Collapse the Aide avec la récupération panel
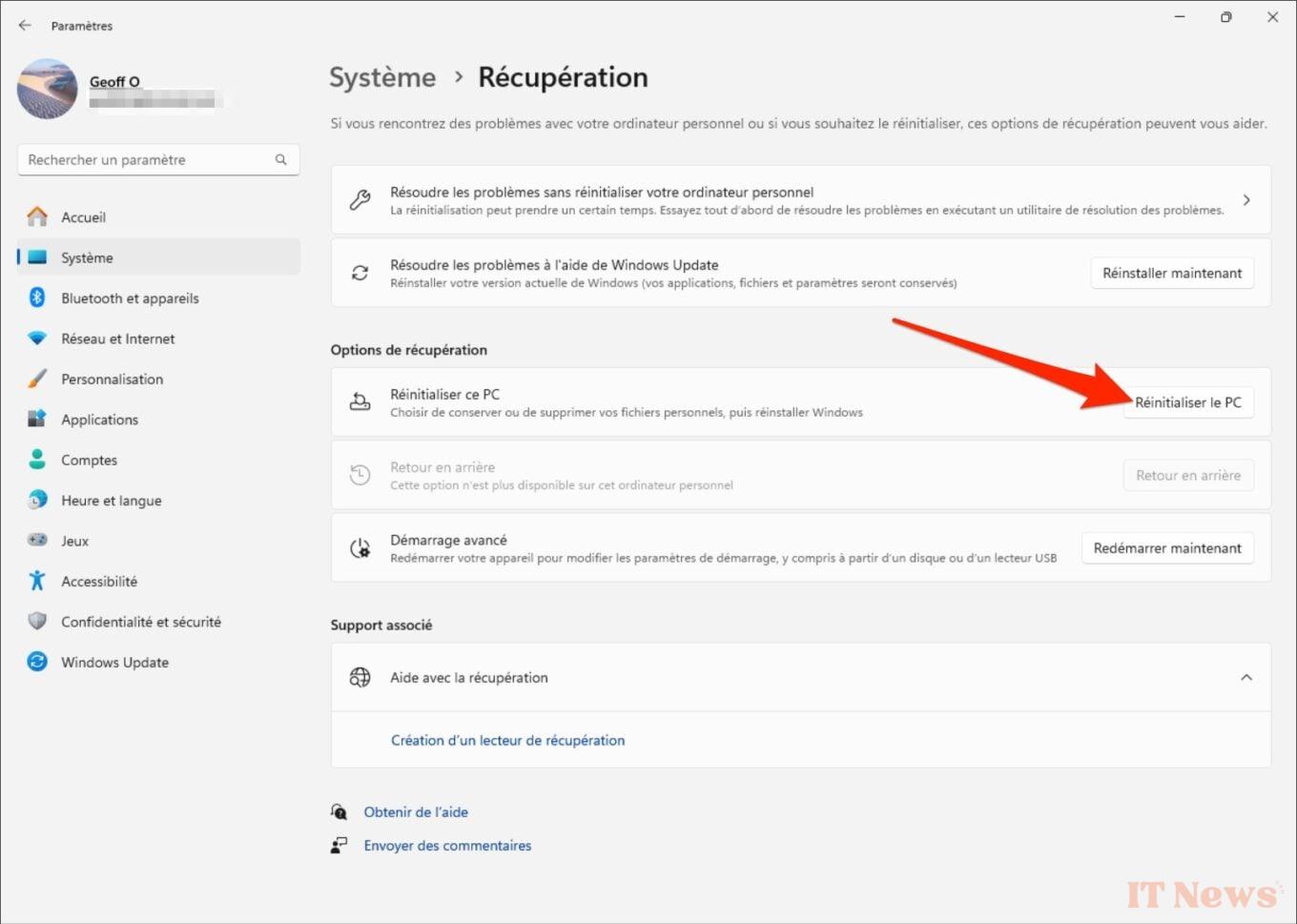This screenshot has width=1297, height=924. click(x=1246, y=677)
